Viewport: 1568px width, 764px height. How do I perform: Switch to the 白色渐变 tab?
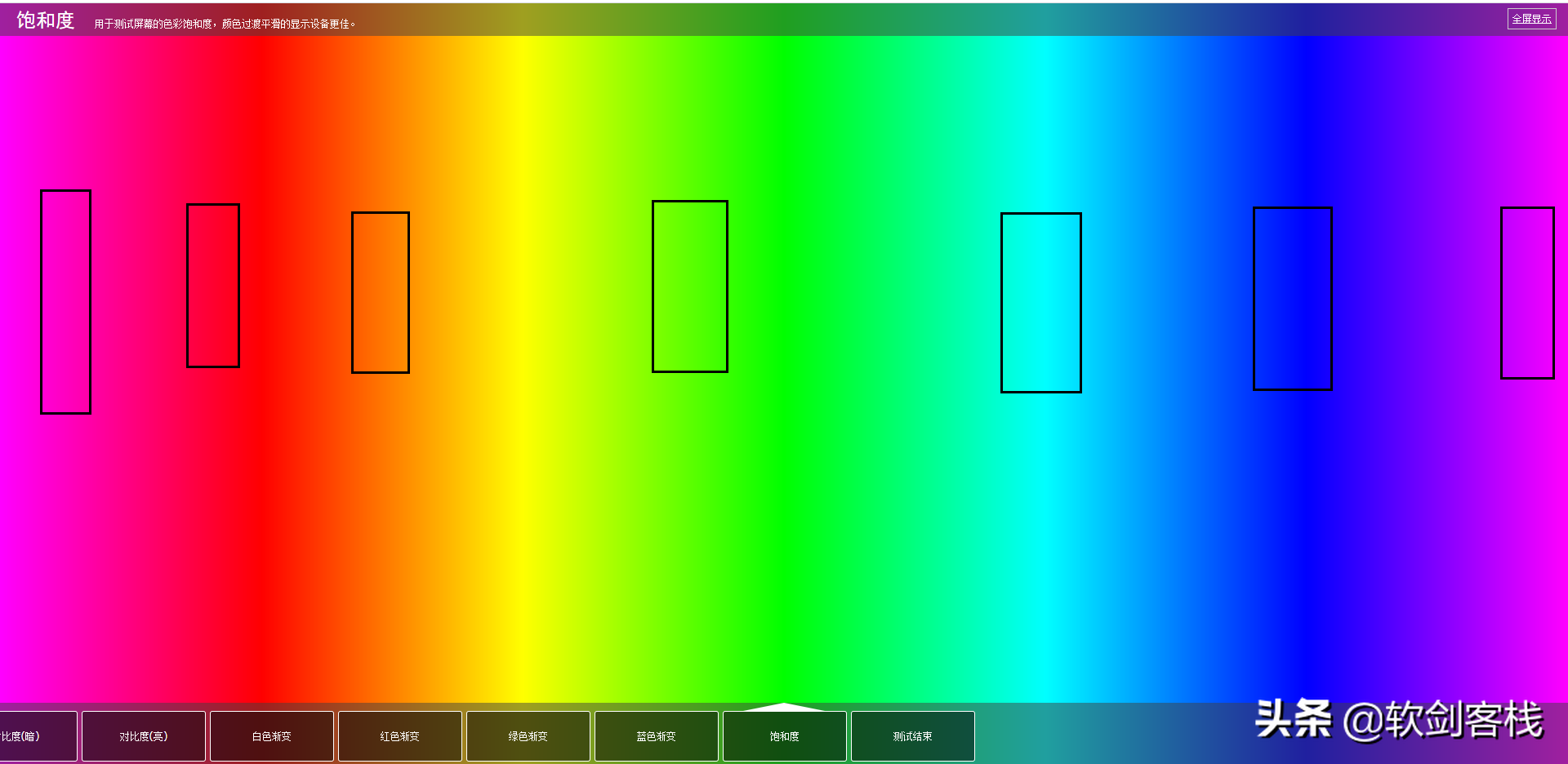(x=272, y=736)
